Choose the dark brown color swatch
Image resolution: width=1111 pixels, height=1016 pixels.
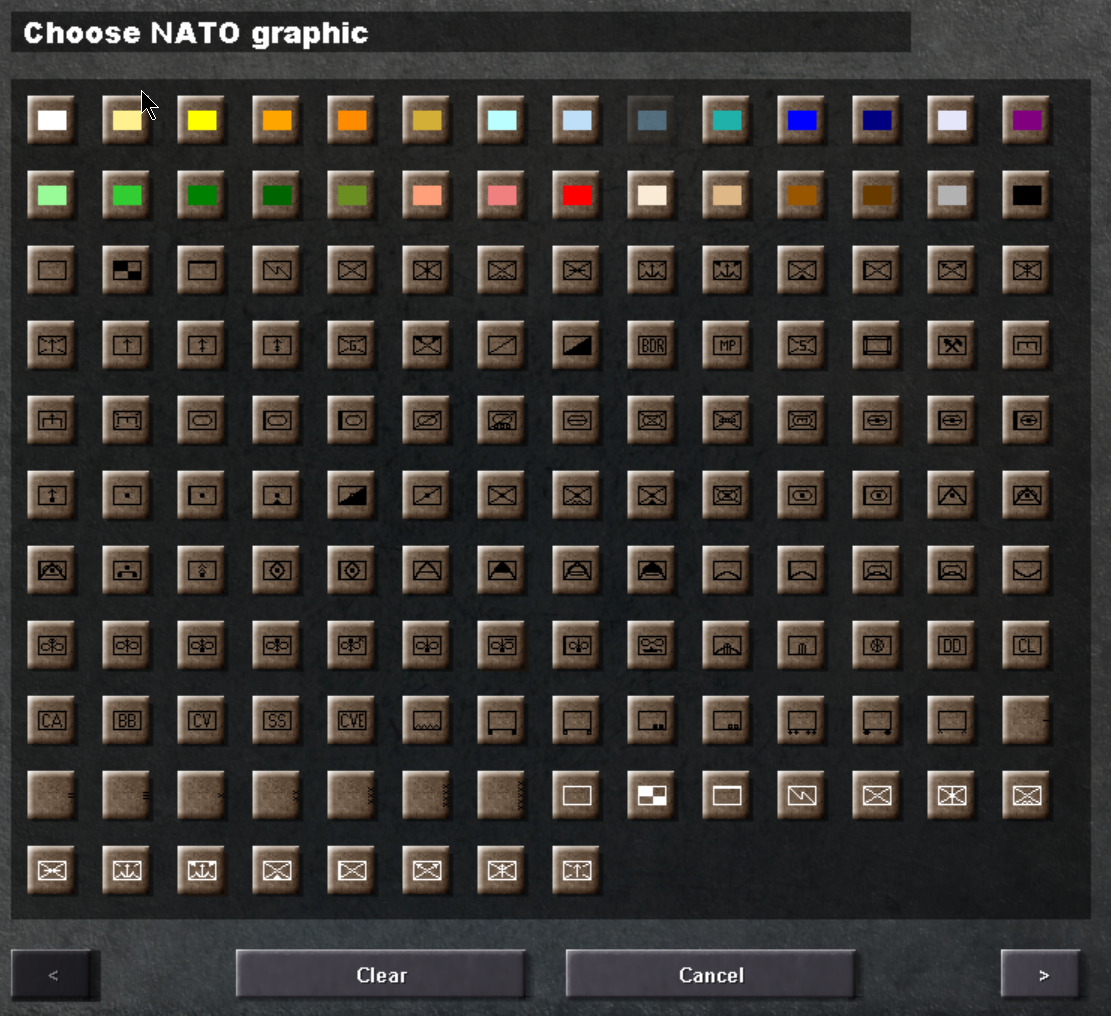(x=877, y=195)
